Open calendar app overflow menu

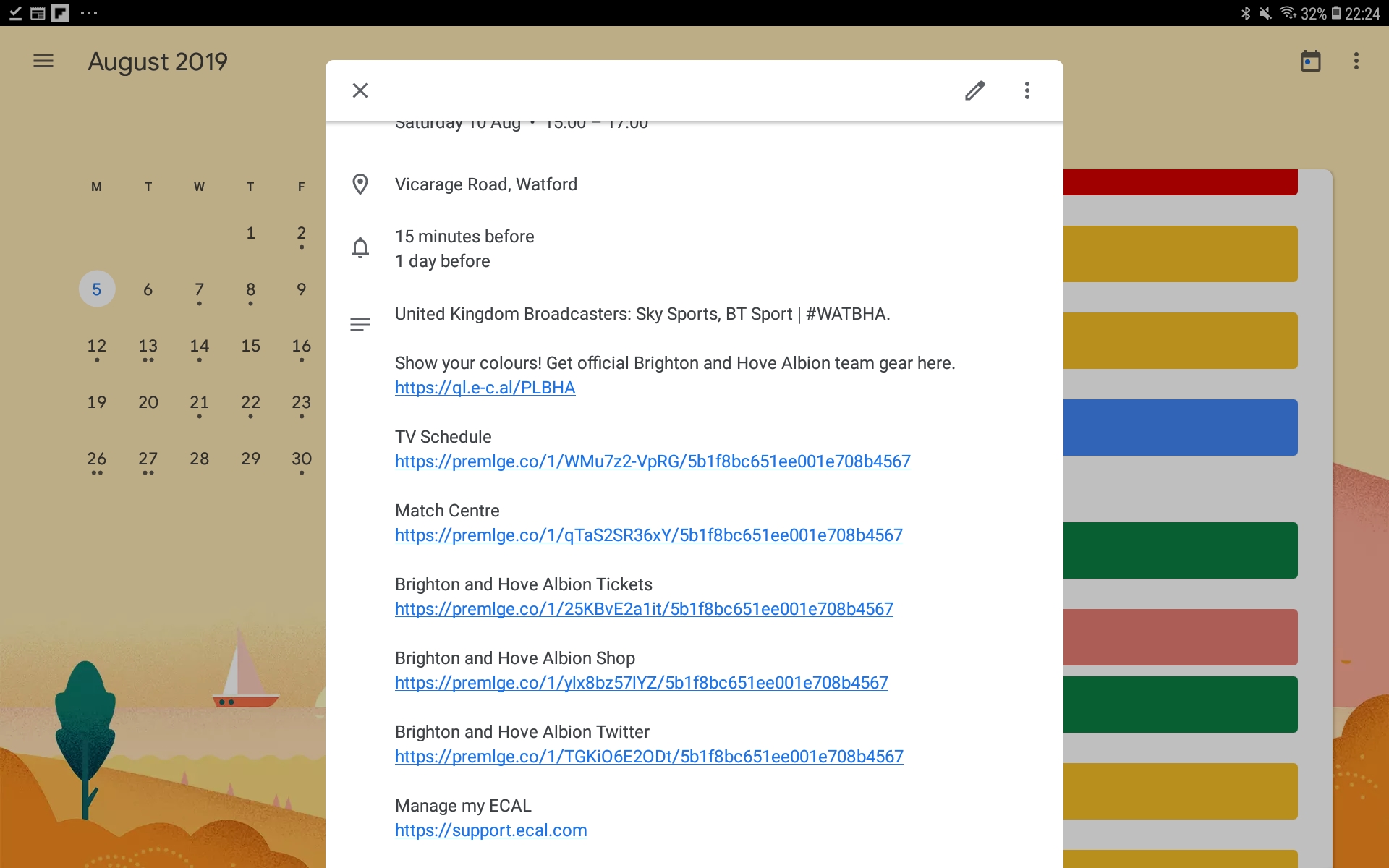tap(1356, 61)
